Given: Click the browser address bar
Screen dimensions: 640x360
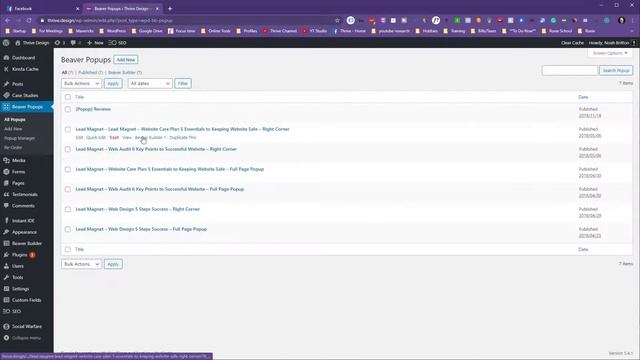Looking at the screenshot, I should [x=188, y=20].
